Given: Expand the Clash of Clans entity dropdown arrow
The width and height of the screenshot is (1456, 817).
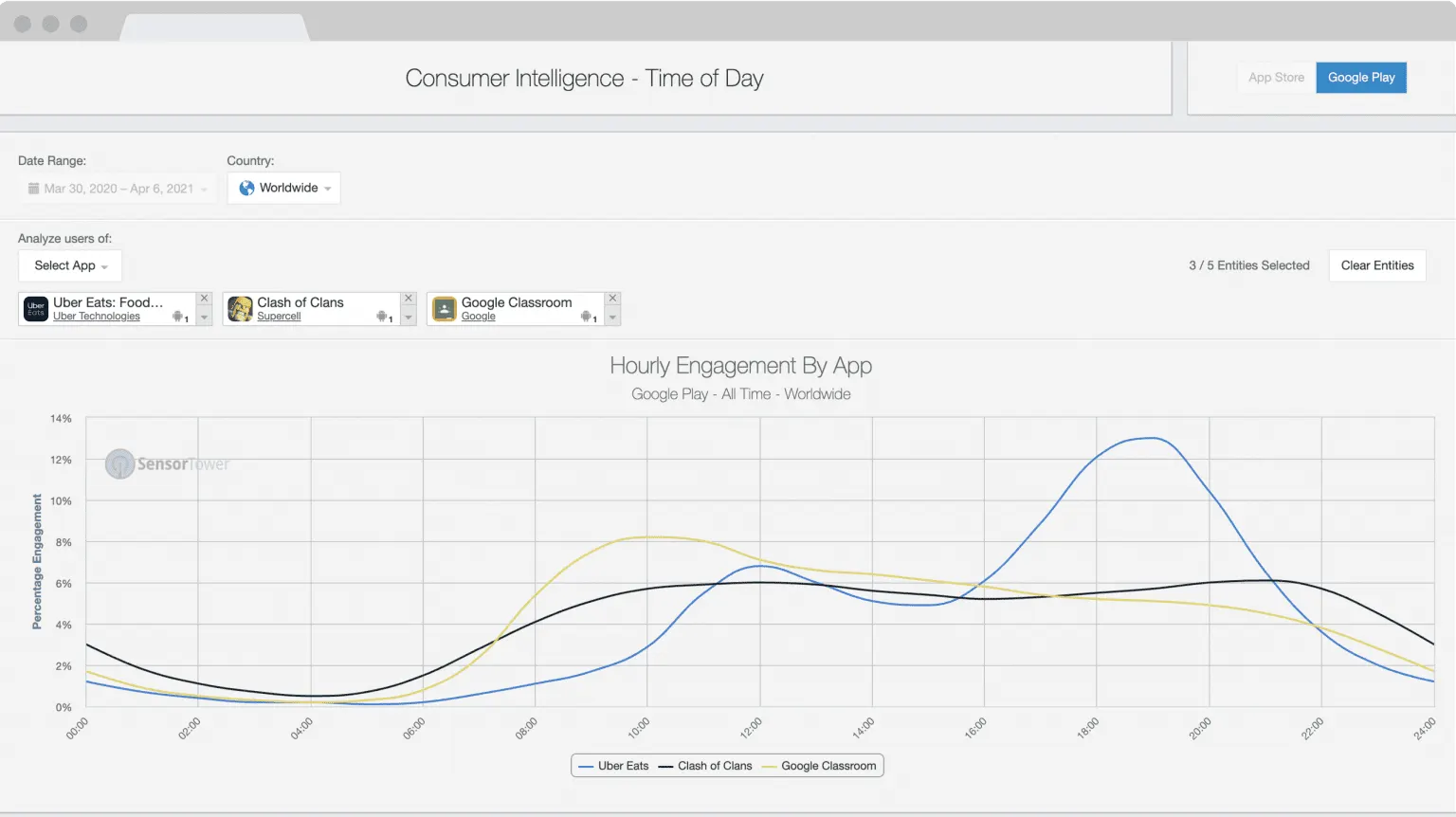Looking at the screenshot, I should 409,318.
